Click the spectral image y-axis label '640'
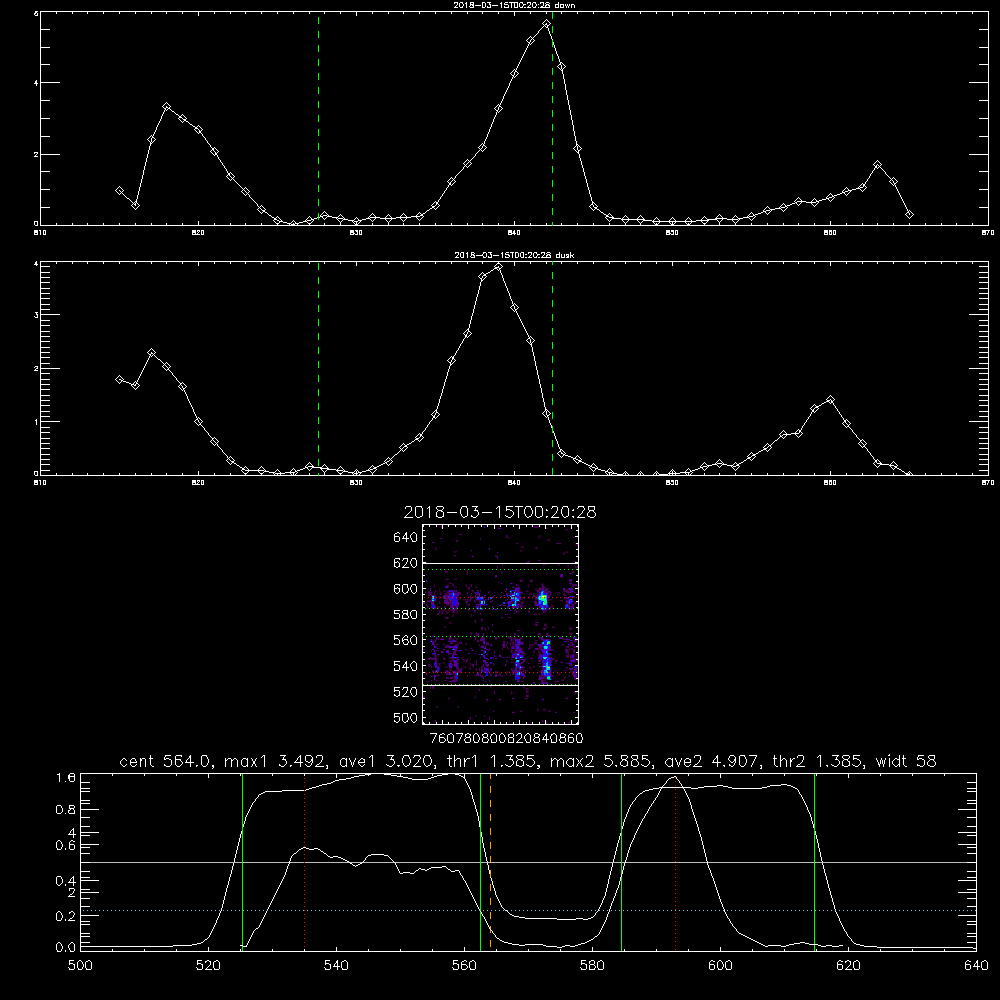The image size is (1000, 1000). click(x=406, y=538)
